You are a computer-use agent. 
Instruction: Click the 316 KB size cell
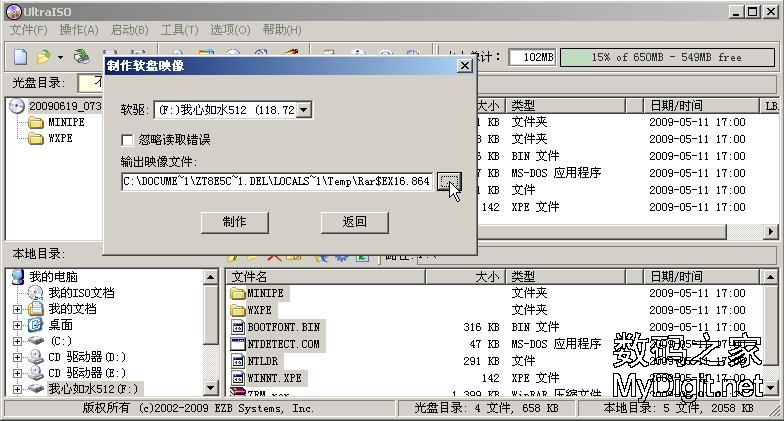(481, 327)
